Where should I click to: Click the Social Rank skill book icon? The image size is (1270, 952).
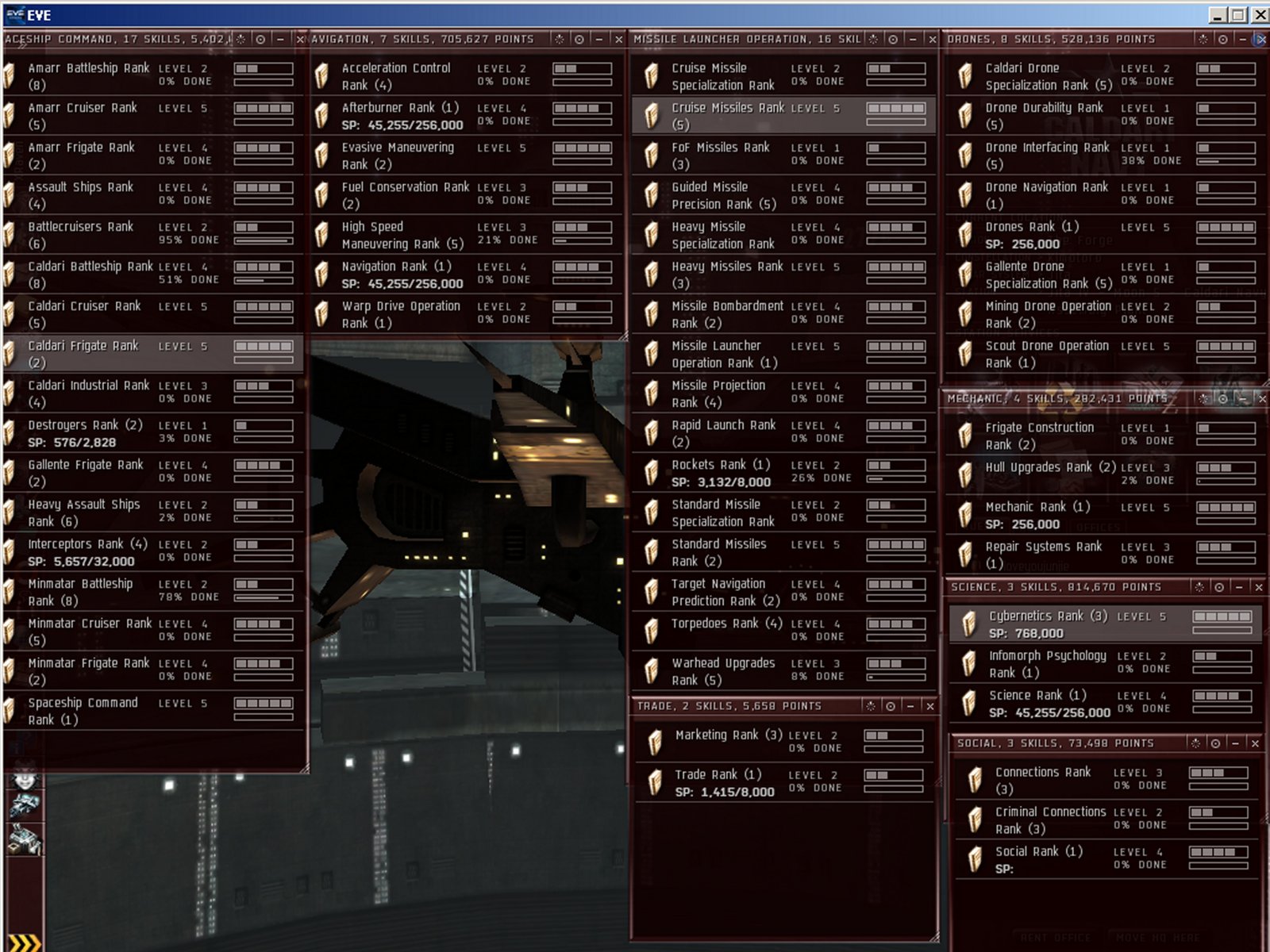tap(975, 859)
